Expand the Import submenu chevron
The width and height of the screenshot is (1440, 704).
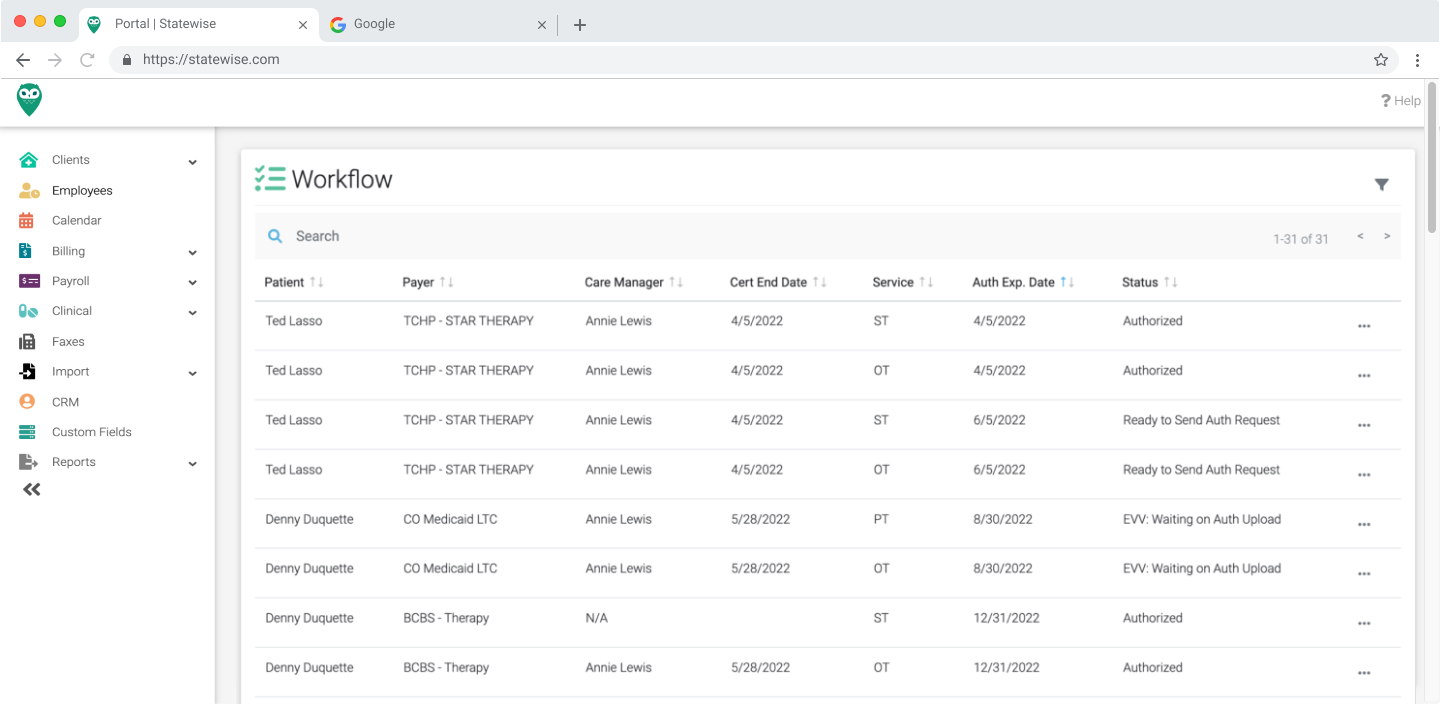point(192,374)
